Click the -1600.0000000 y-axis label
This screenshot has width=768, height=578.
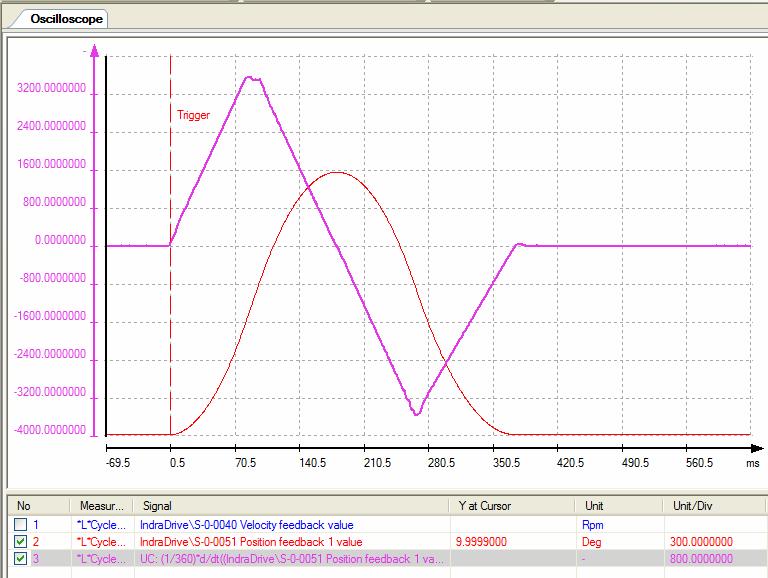(50, 316)
